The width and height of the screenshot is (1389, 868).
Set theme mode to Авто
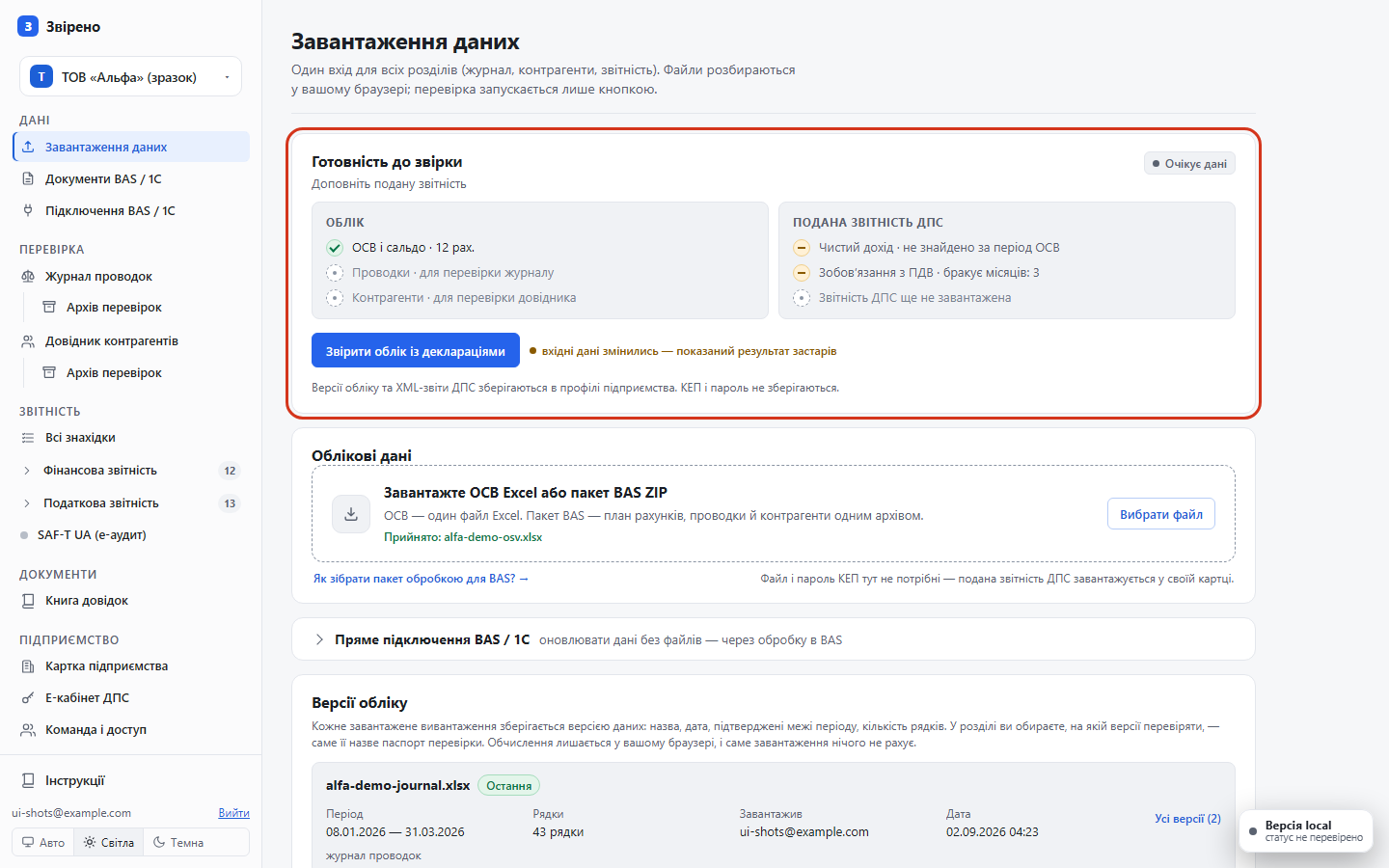pyautogui.click(x=43, y=842)
